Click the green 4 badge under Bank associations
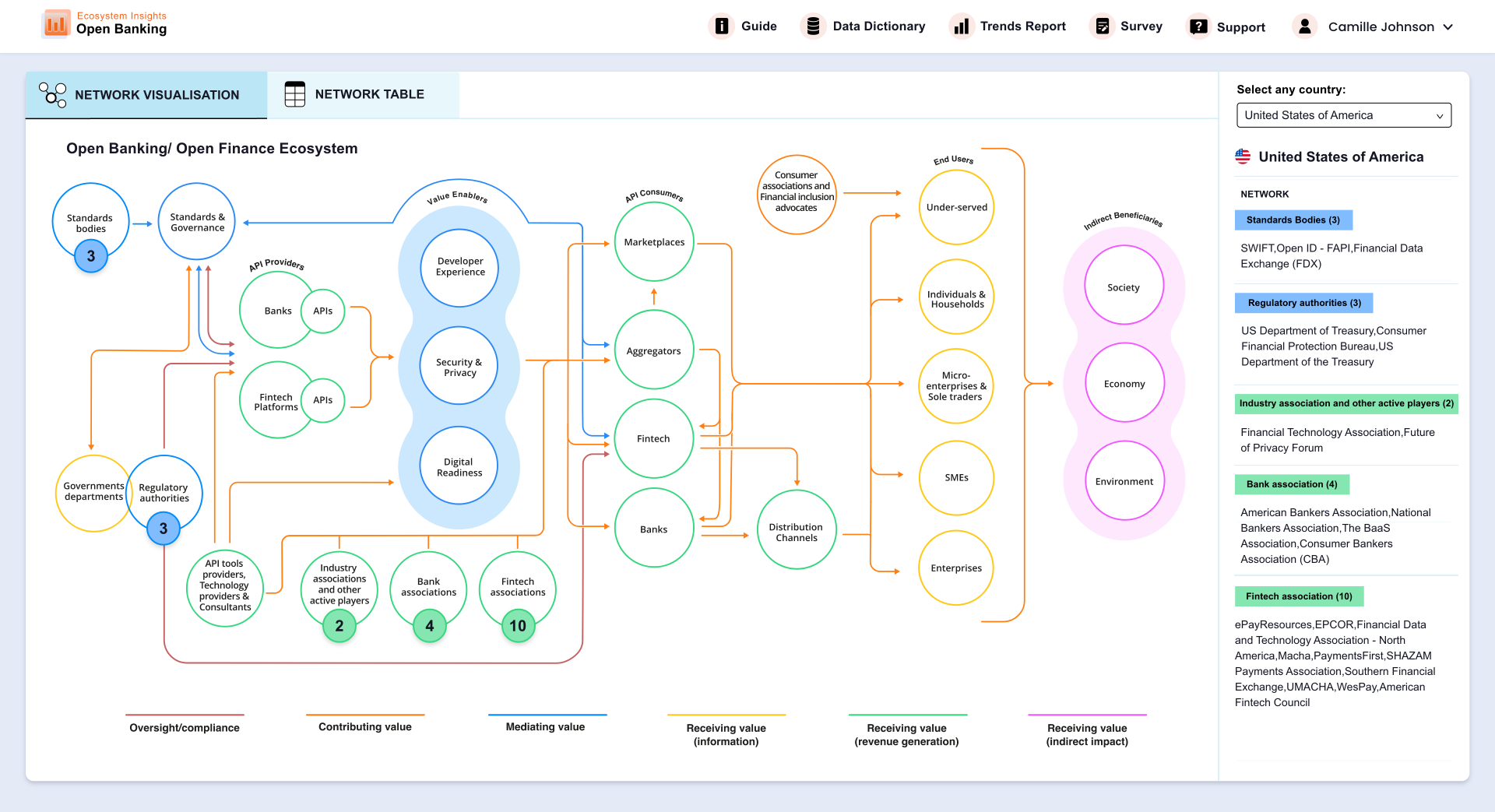This screenshot has height=812, width=1495. click(430, 626)
